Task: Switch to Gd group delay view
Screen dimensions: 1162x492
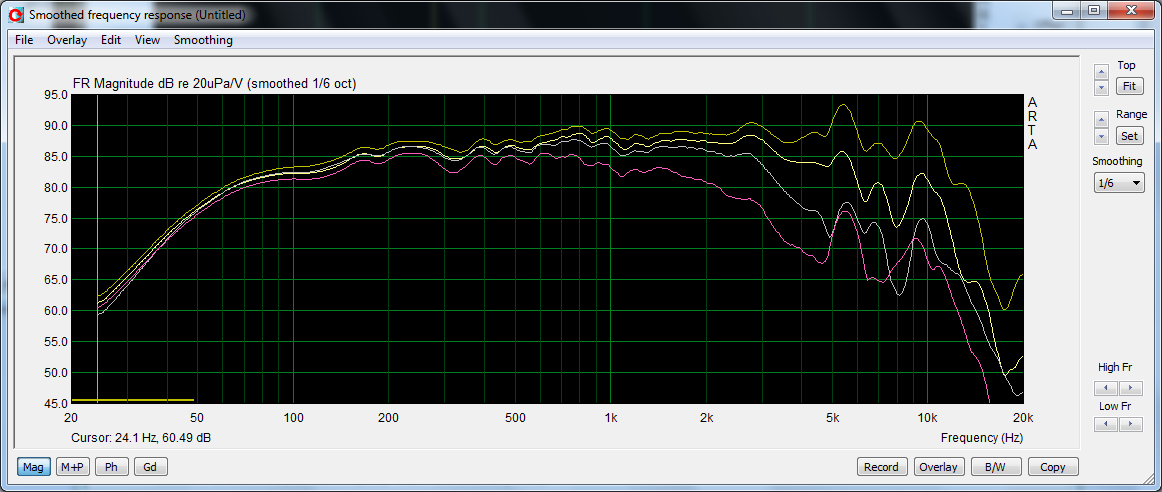Action: click(150, 467)
